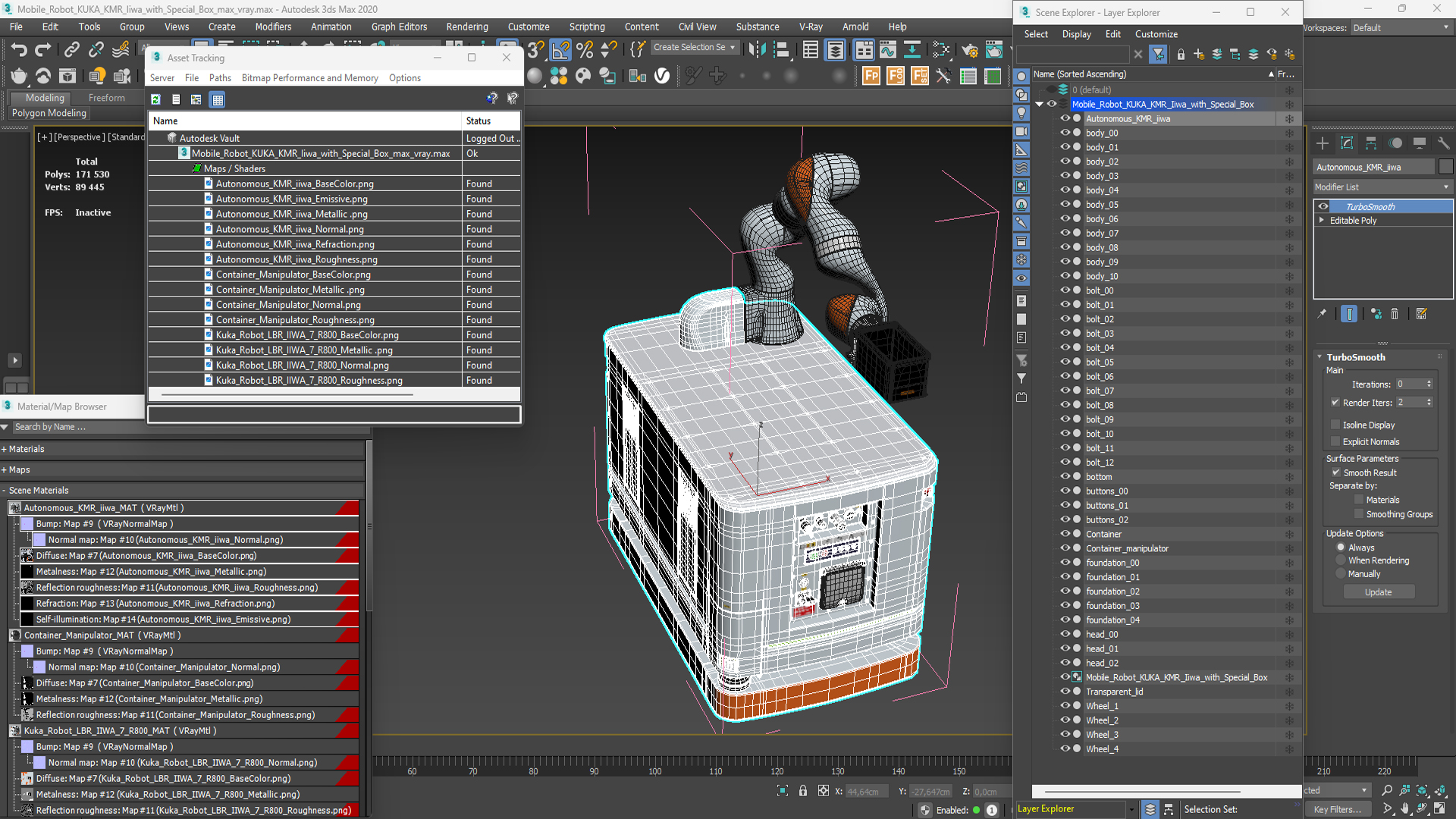Screen dimensions: 1456x819
Task: Open Paths menu in Asset Tracking
Action: point(220,78)
